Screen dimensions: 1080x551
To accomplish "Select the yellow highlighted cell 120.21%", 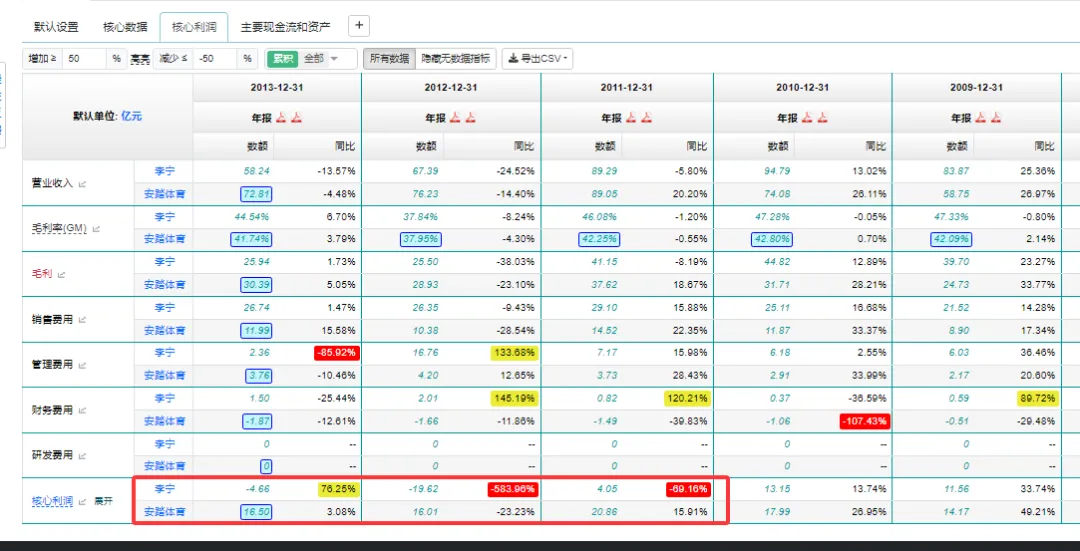I will 687,398.
